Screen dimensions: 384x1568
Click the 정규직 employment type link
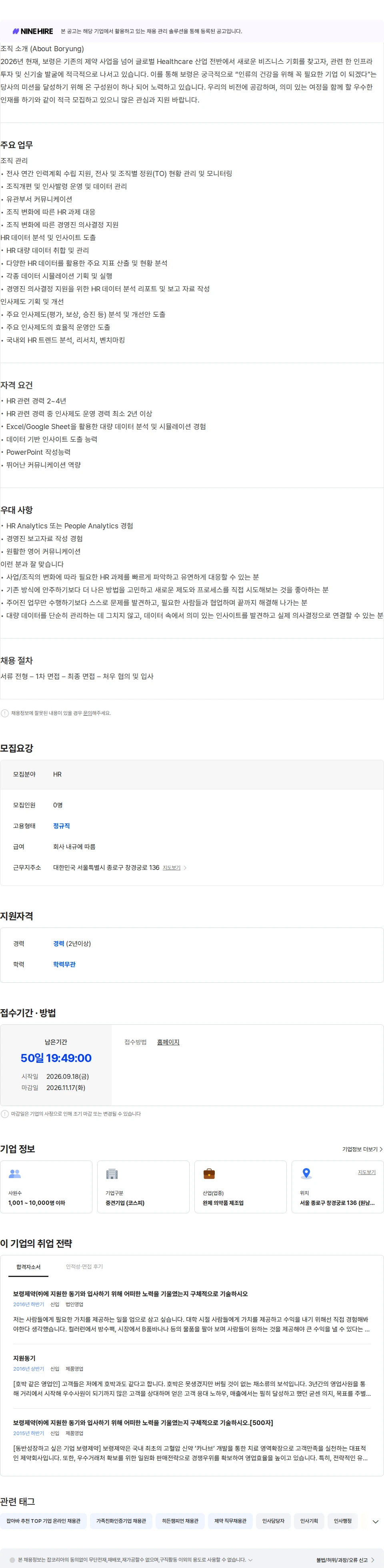[x=61, y=826]
